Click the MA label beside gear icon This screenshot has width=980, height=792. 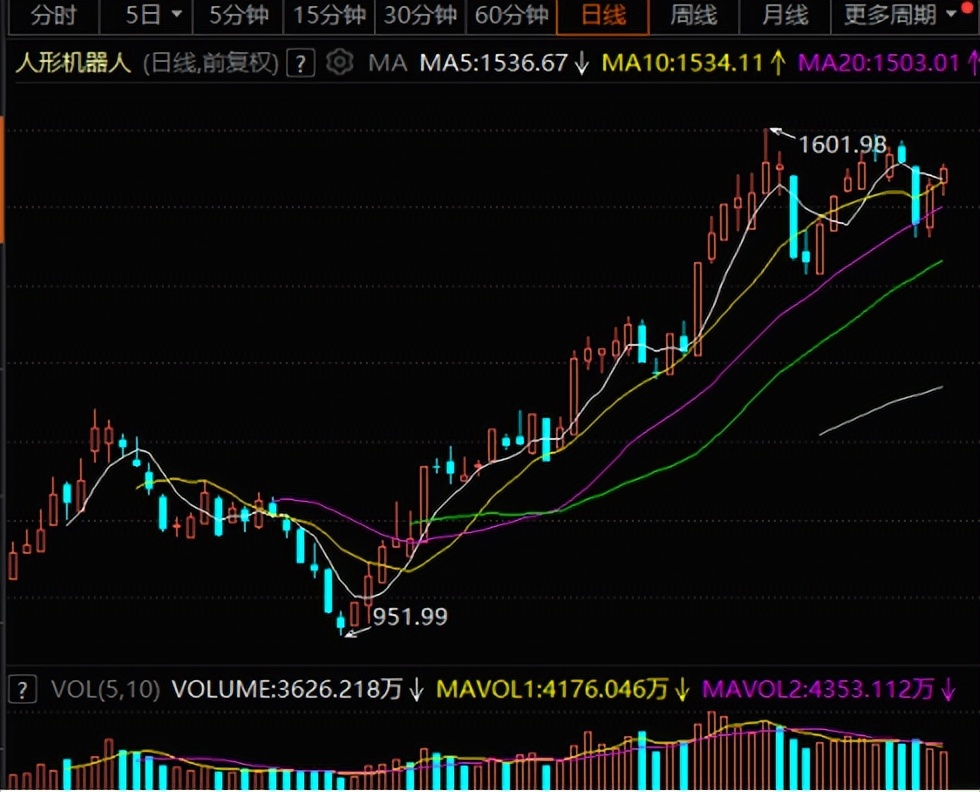[388, 63]
